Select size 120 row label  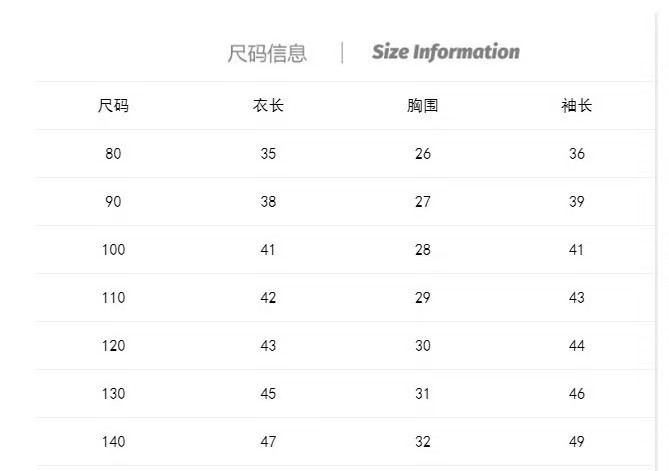113,346
